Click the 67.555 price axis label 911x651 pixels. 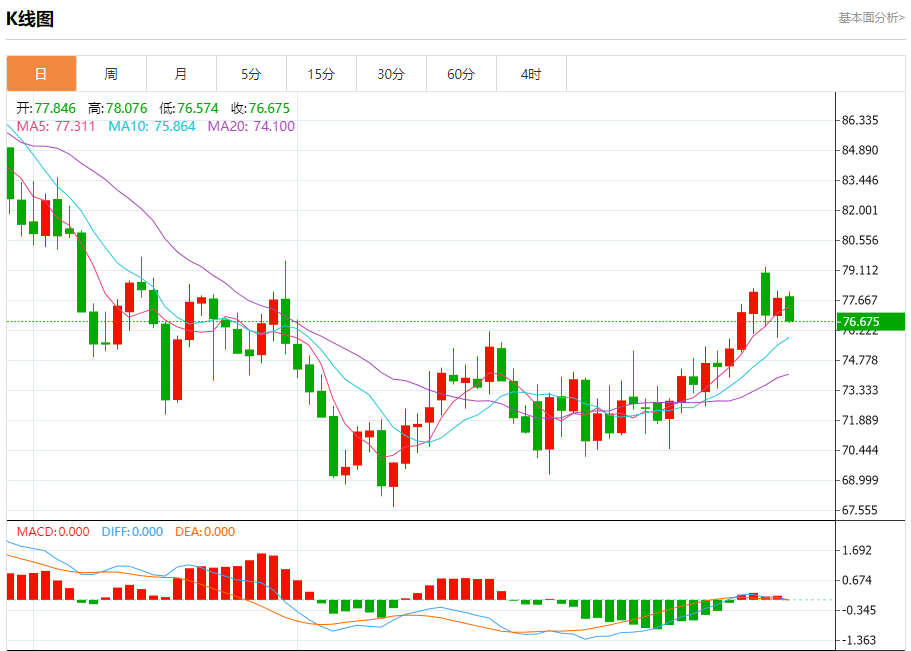click(860, 510)
